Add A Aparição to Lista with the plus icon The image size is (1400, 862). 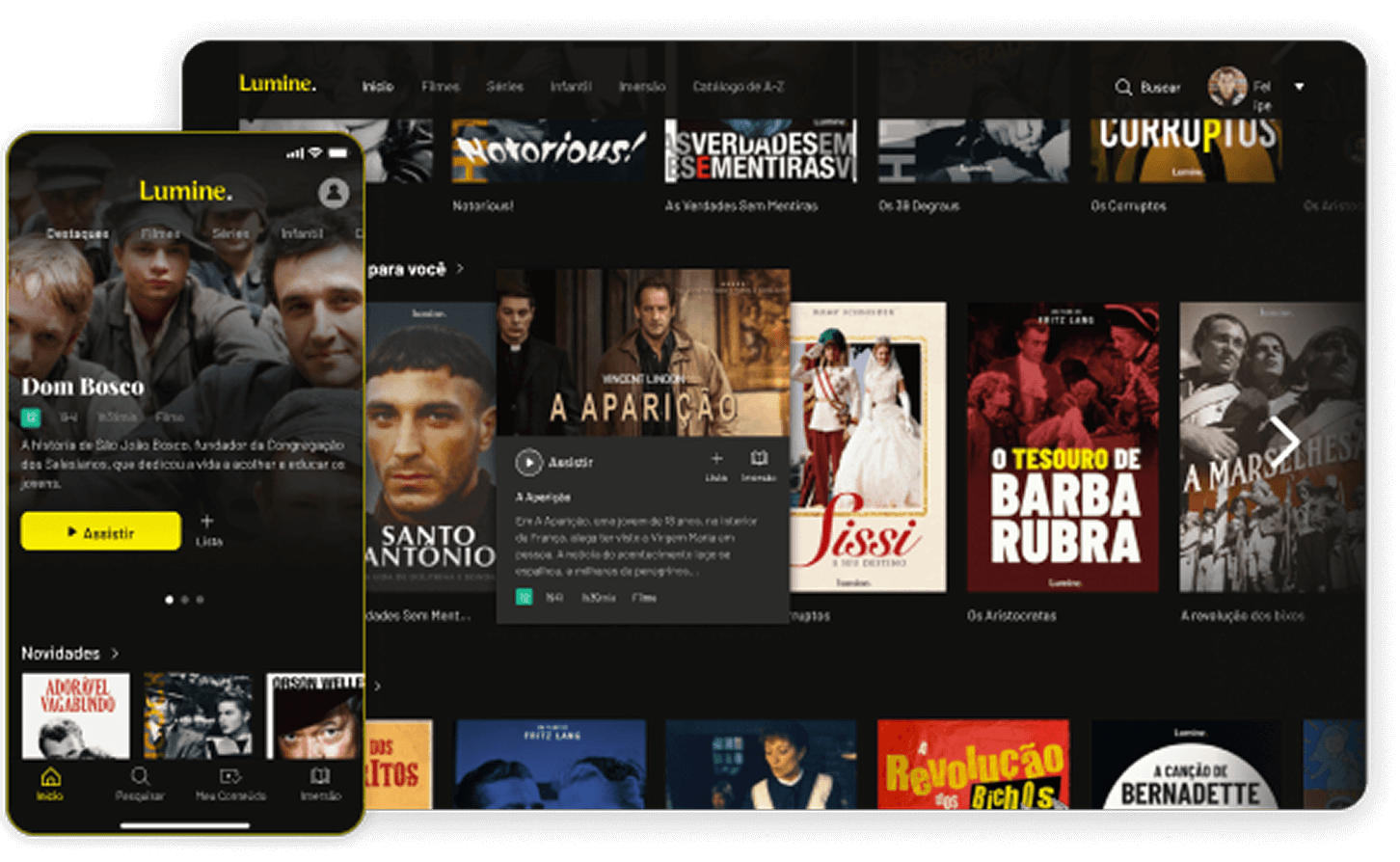coord(716,459)
